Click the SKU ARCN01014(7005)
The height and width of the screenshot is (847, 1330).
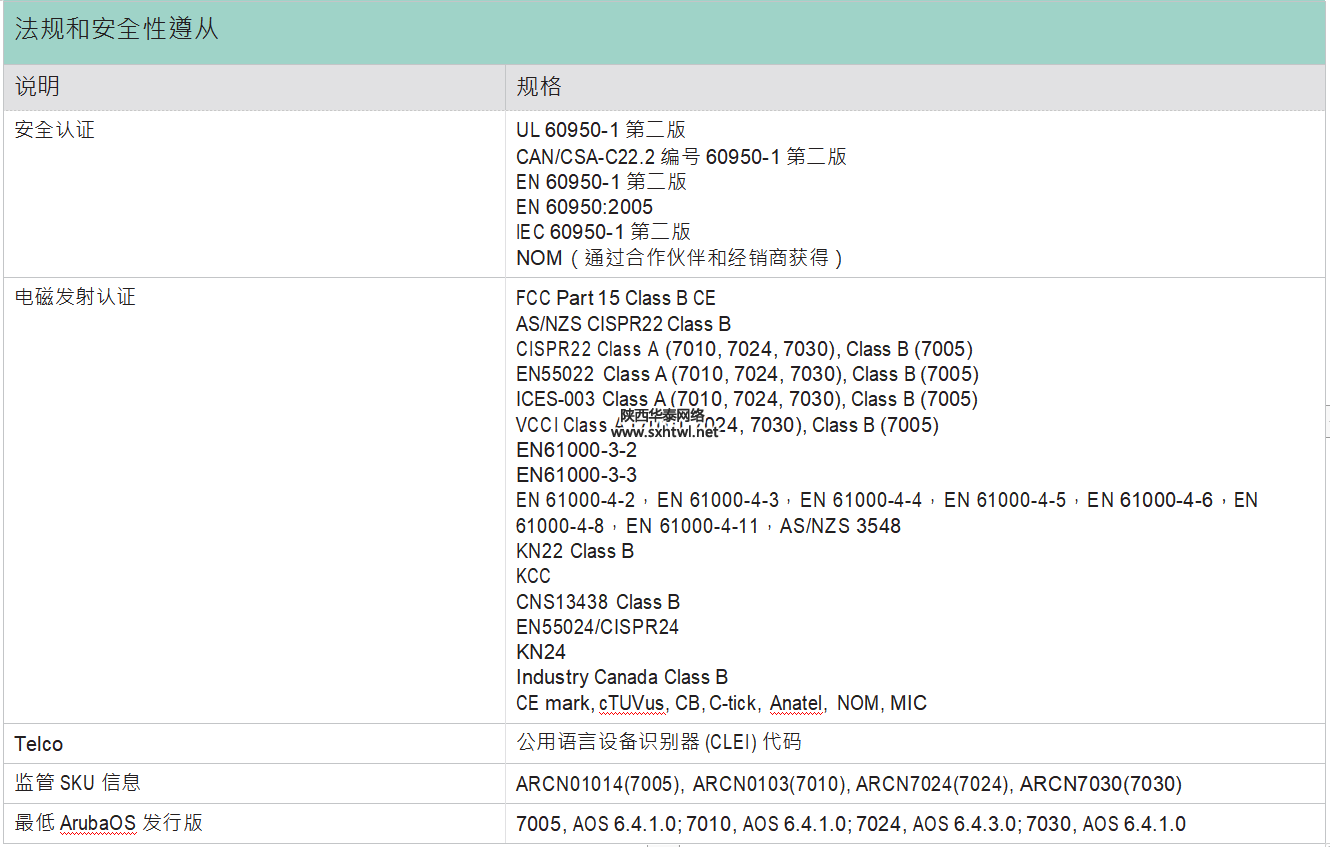(x=599, y=784)
